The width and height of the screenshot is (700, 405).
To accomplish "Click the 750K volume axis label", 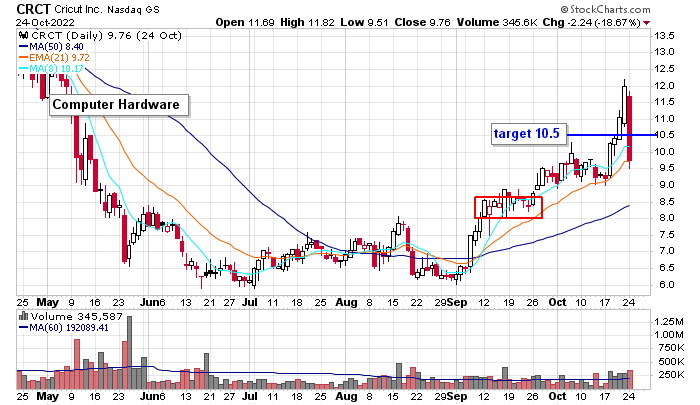I will pyautogui.click(x=671, y=348).
